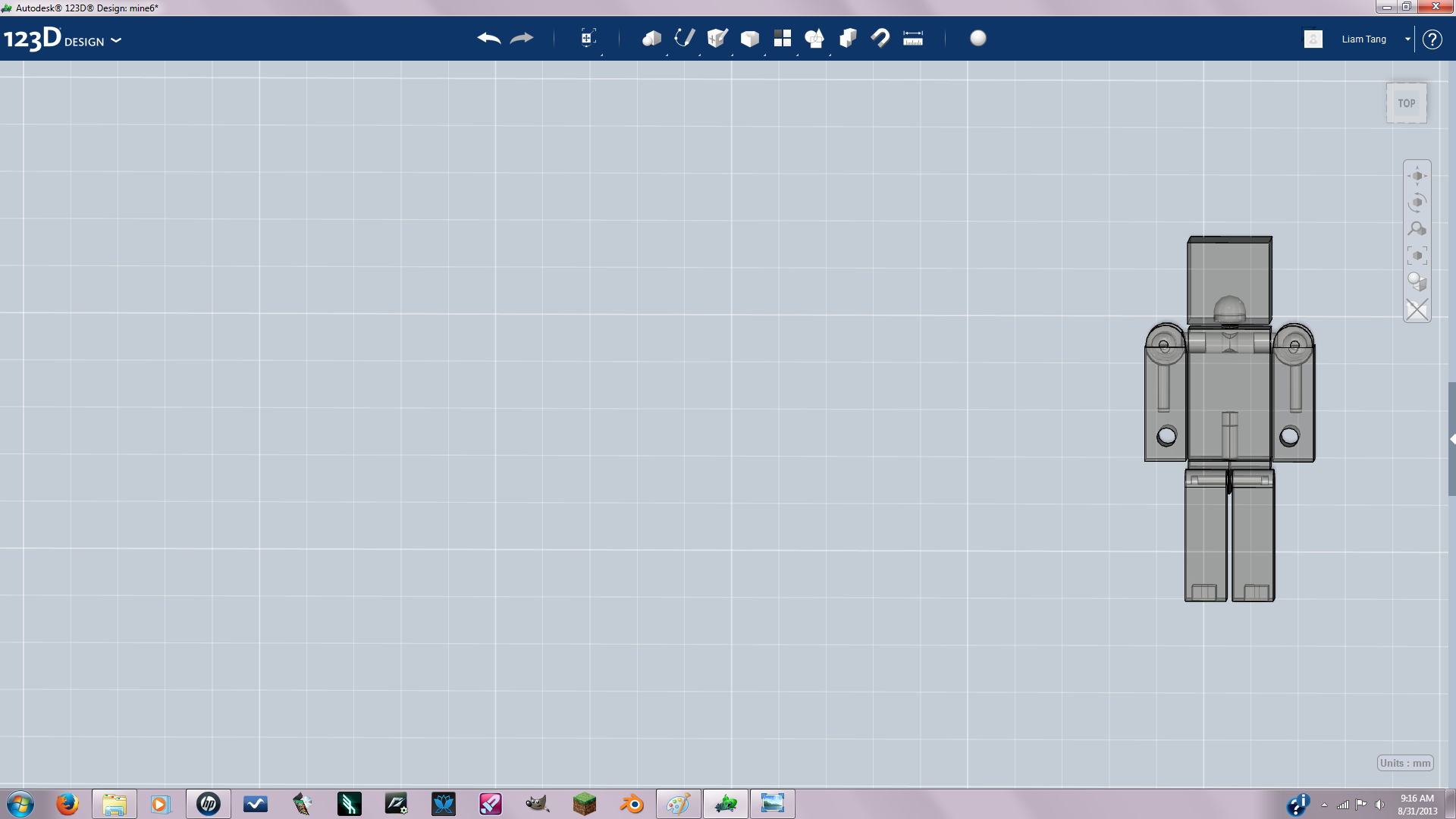Screen dimensions: 1456x819
Task: Open GIMP from the taskbar
Action: click(x=538, y=804)
